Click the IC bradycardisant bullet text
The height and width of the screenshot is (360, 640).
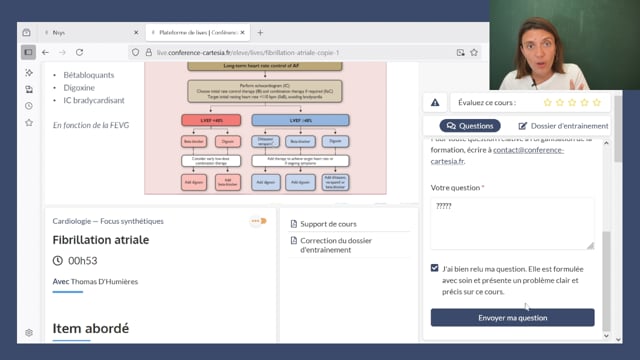coord(94,100)
